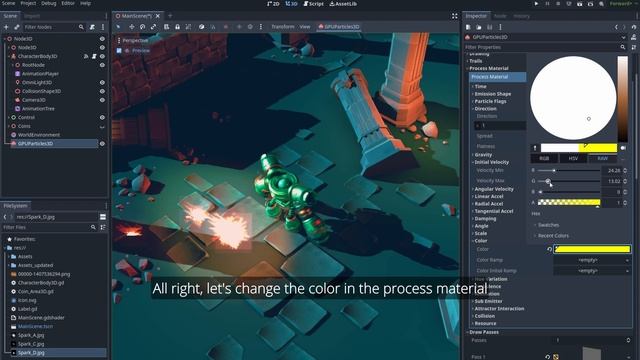This screenshot has width=640, height=360.
Task: Revert Color property to default
Action: 549,249
